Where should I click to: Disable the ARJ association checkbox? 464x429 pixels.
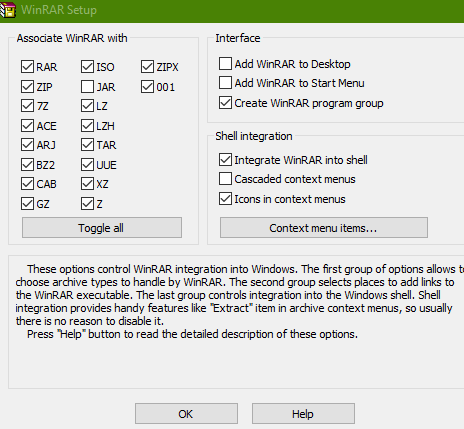pos(27,145)
